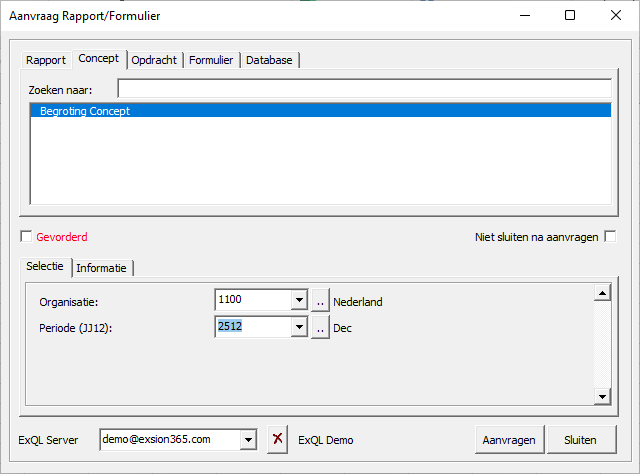
Task: Open the Opdracht tab
Action: click(x=154, y=60)
